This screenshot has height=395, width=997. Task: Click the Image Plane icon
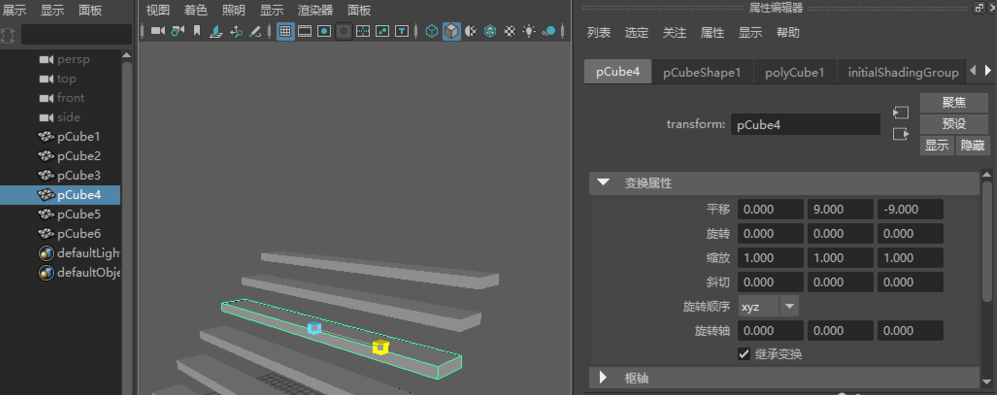coord(216,31)
